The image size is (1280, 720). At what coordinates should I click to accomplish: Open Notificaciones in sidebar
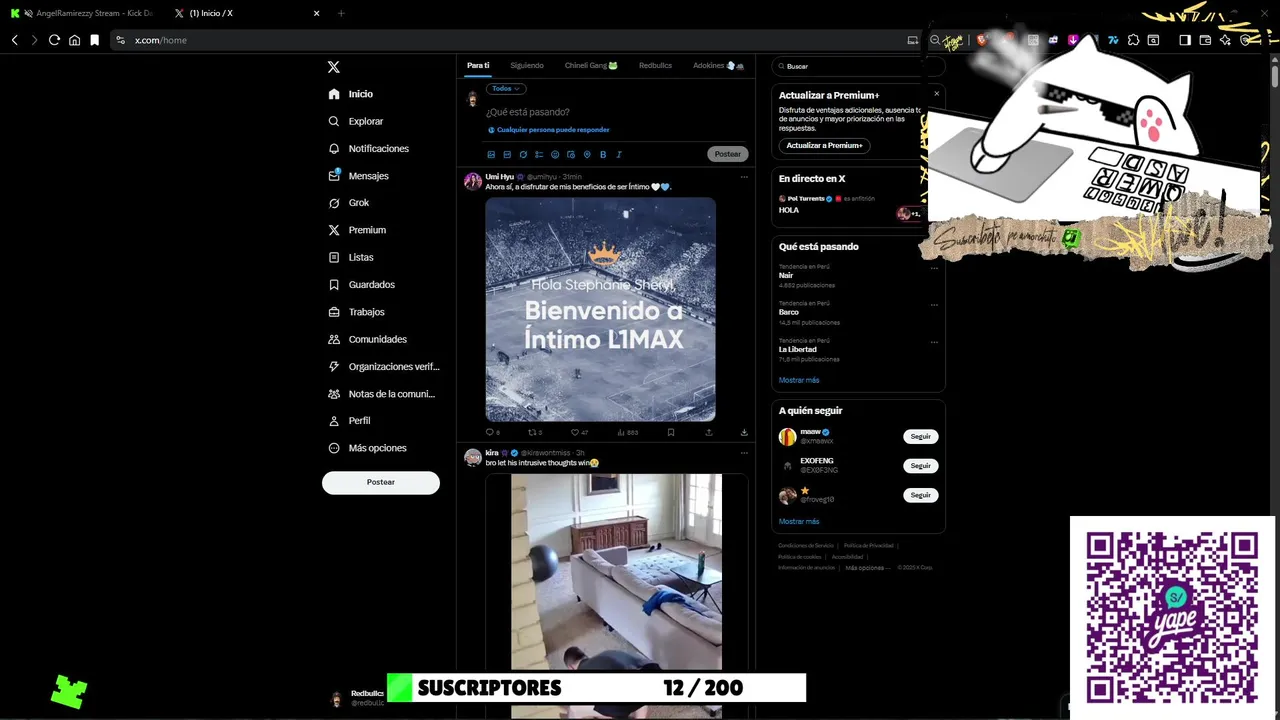click(368, 148)
